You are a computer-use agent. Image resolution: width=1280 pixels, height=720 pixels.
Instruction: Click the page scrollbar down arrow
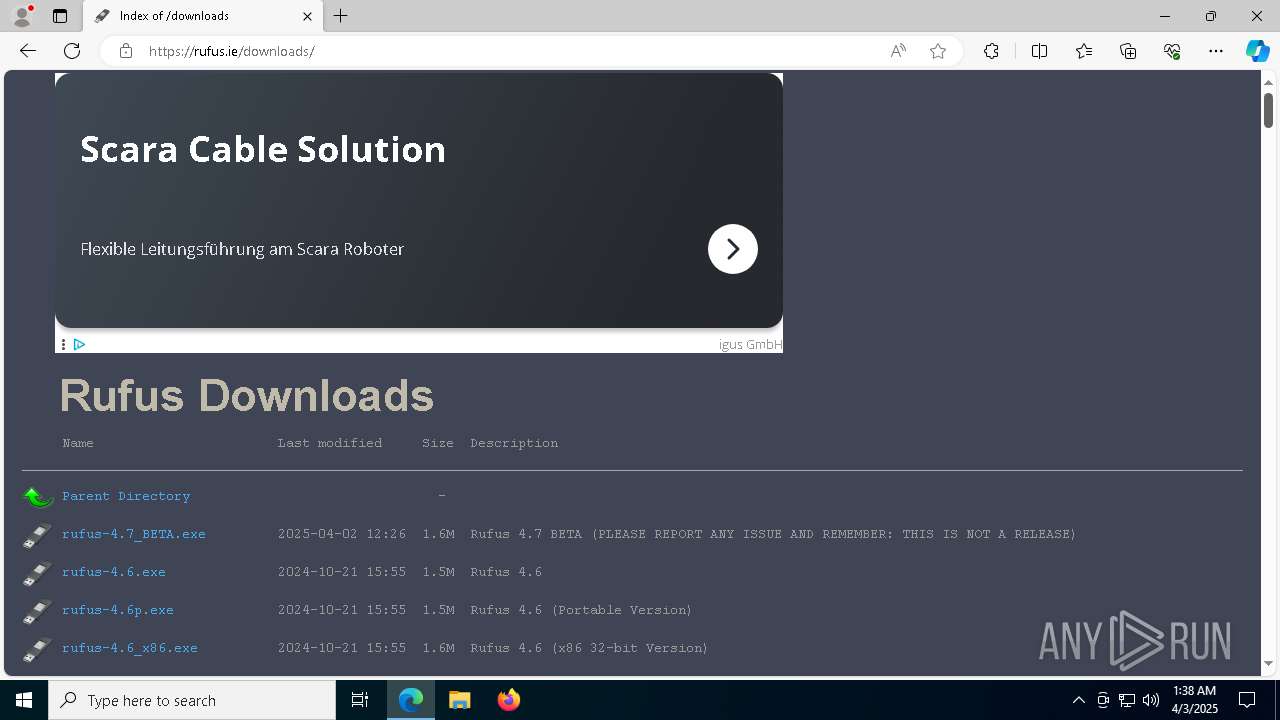point(1268,663)
